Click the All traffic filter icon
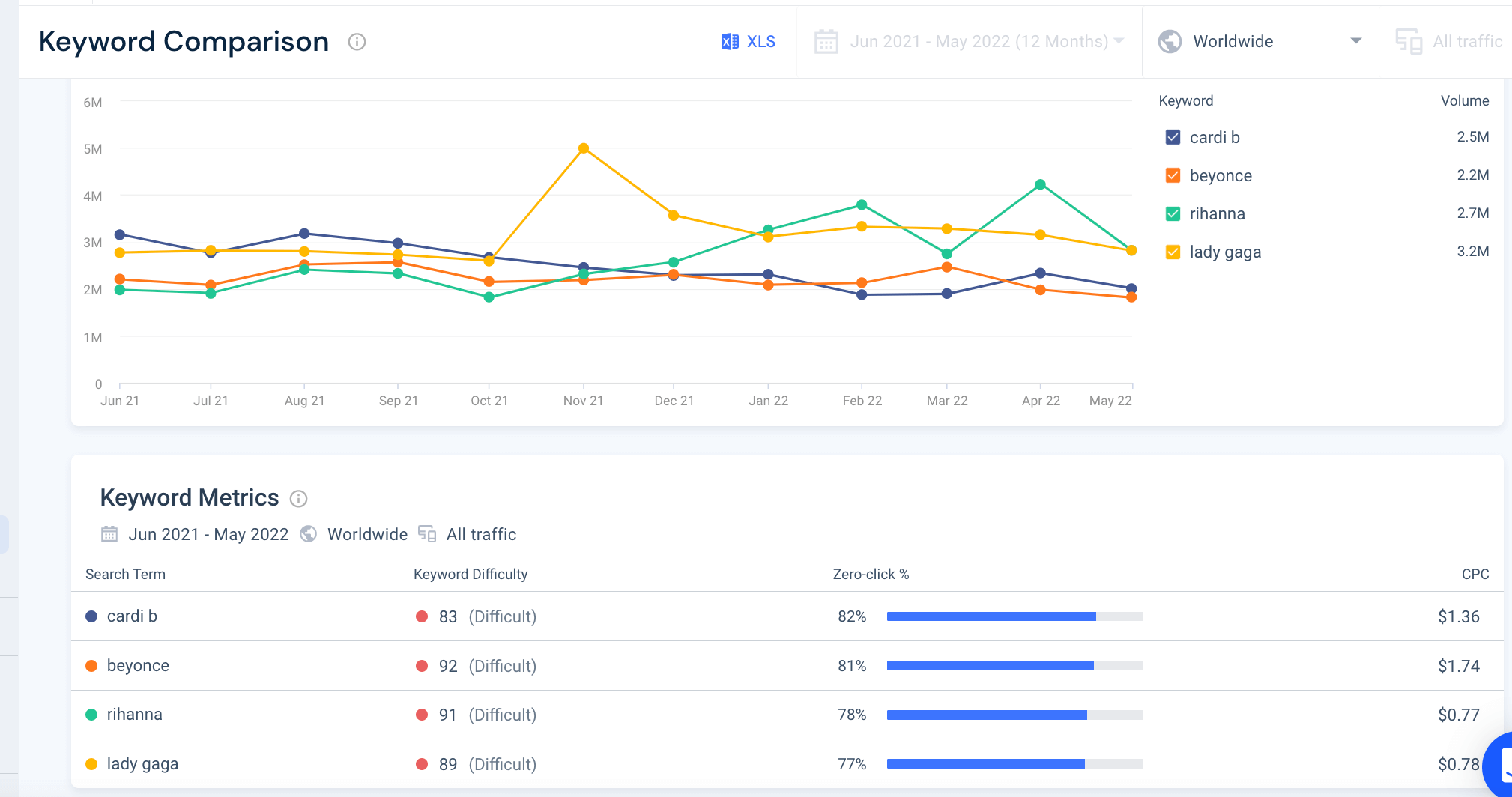This screenshot has width=1512, height=797. coord(1409,43)
